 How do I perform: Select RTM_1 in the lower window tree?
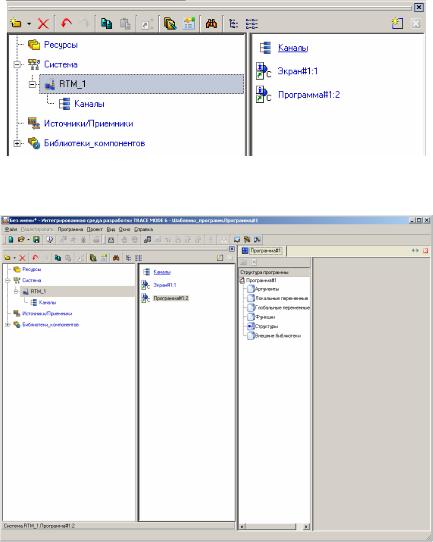pyautogui.click(x=77, y=291)
